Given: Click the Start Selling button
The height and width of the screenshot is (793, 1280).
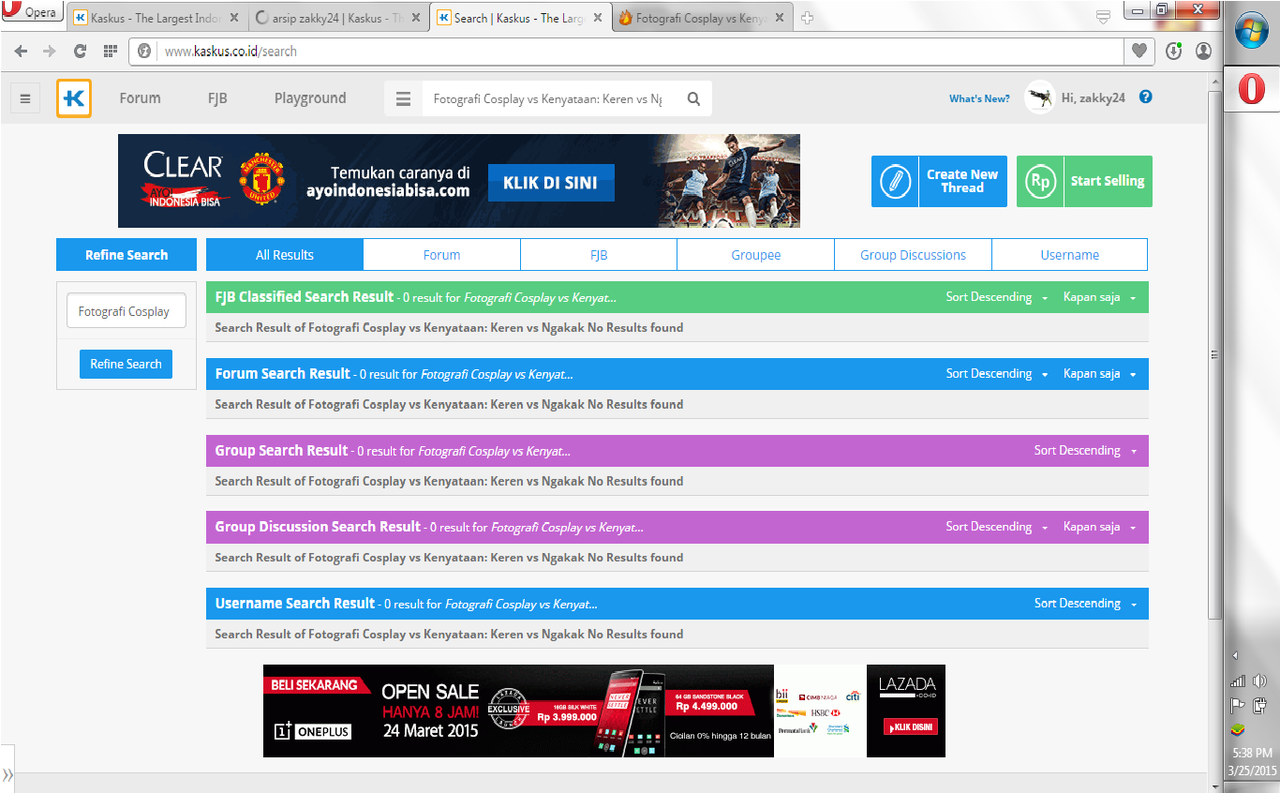Looking at the screenshot, I should tap(1085, 181).
